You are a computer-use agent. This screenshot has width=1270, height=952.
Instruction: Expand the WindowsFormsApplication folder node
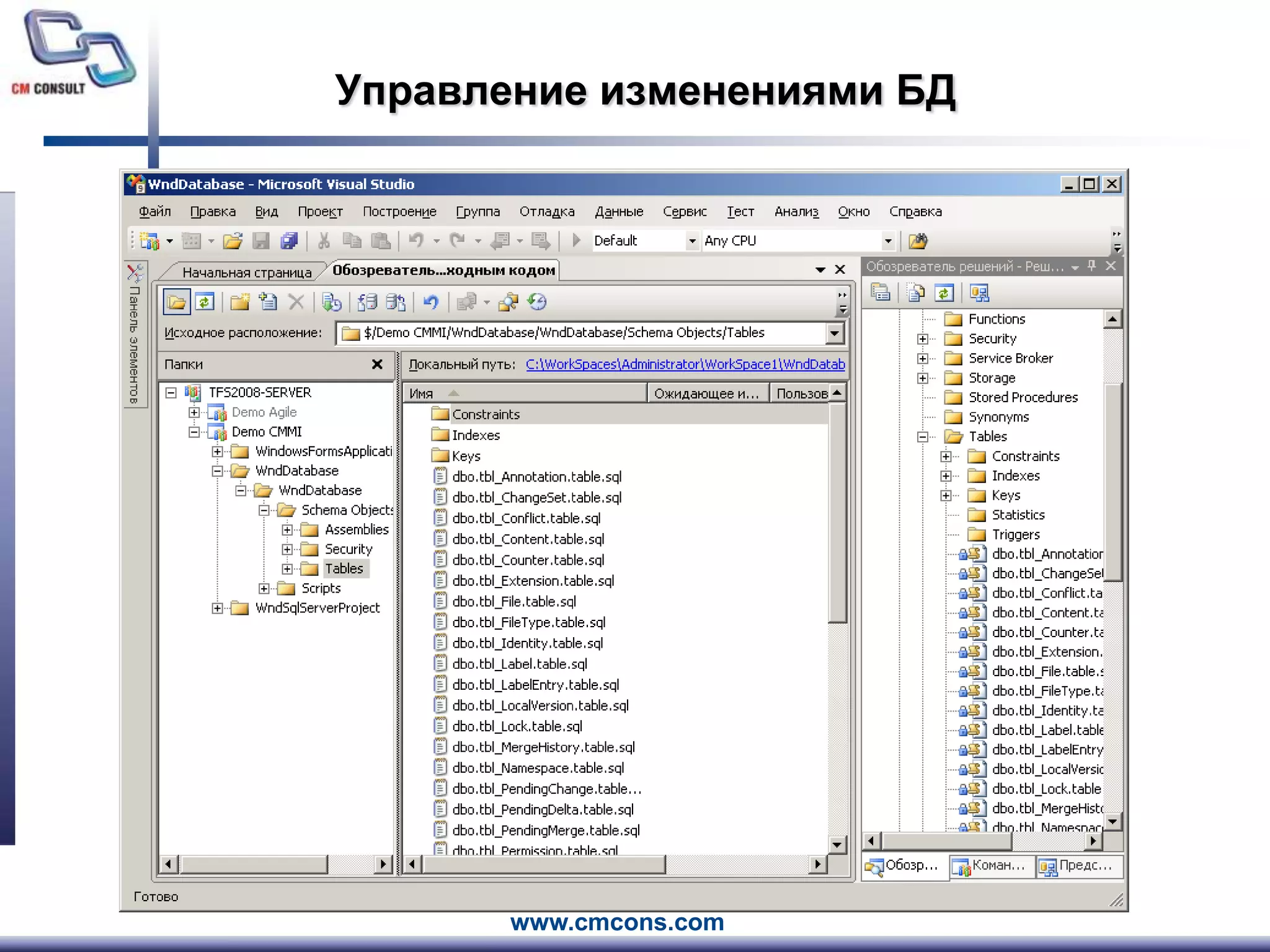(217, 452)
